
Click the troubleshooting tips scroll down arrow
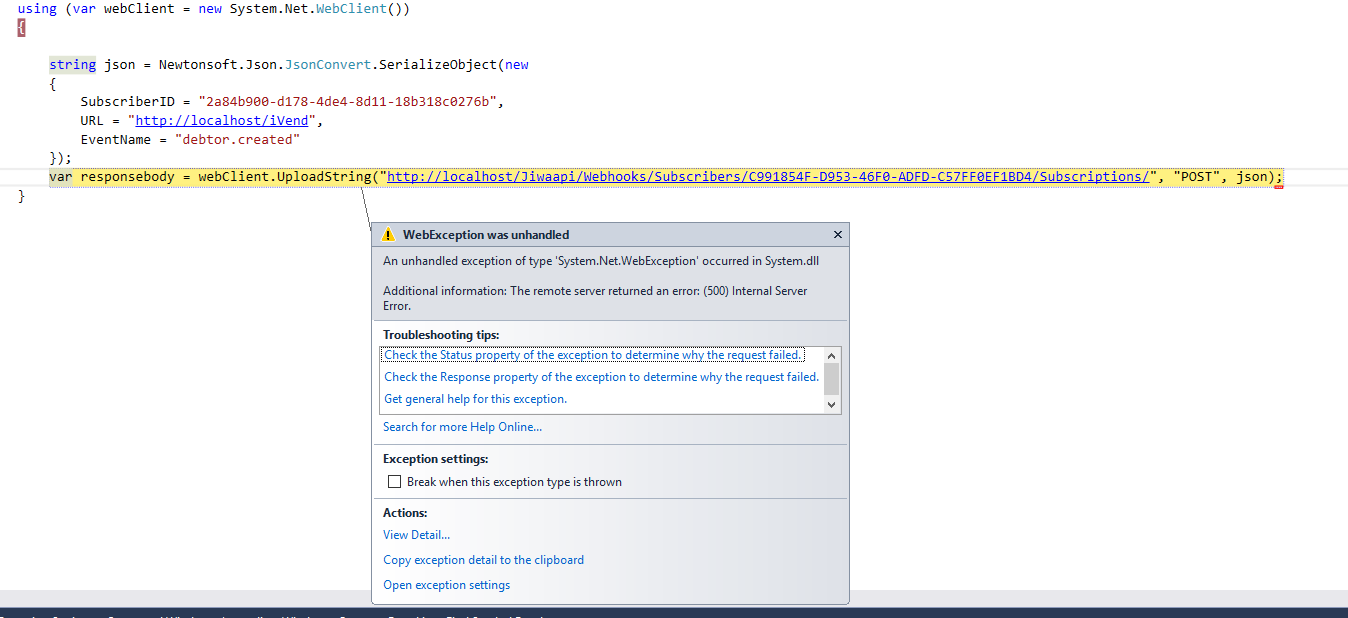831,405
